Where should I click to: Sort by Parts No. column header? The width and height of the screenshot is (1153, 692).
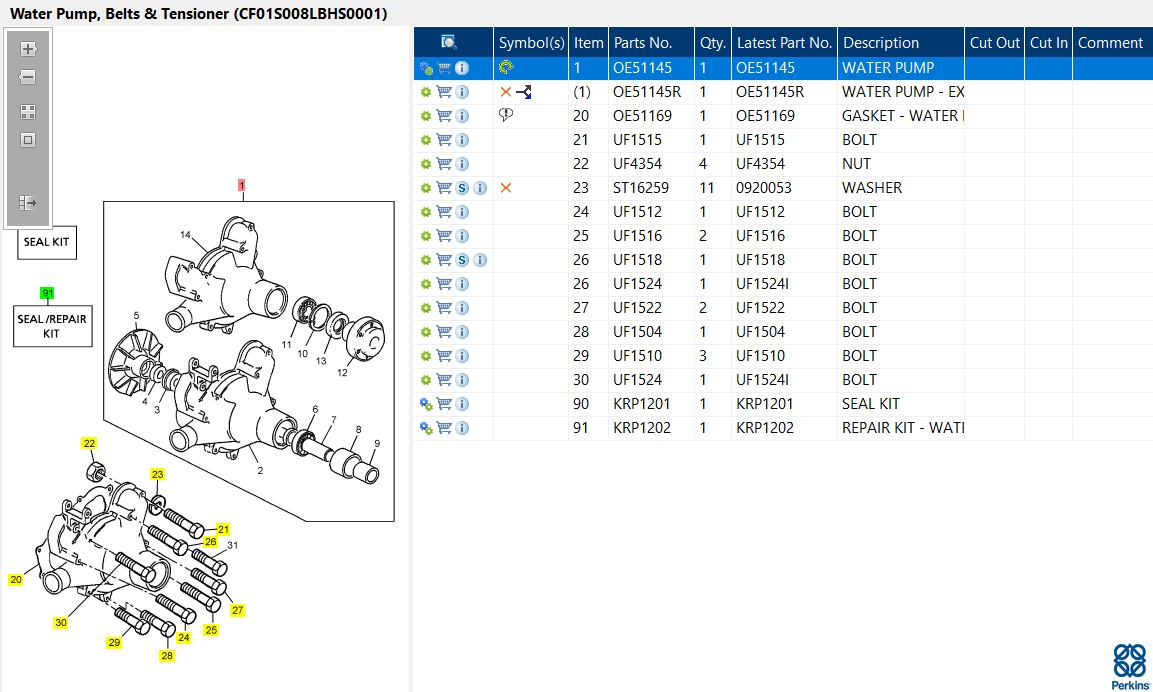642,43
